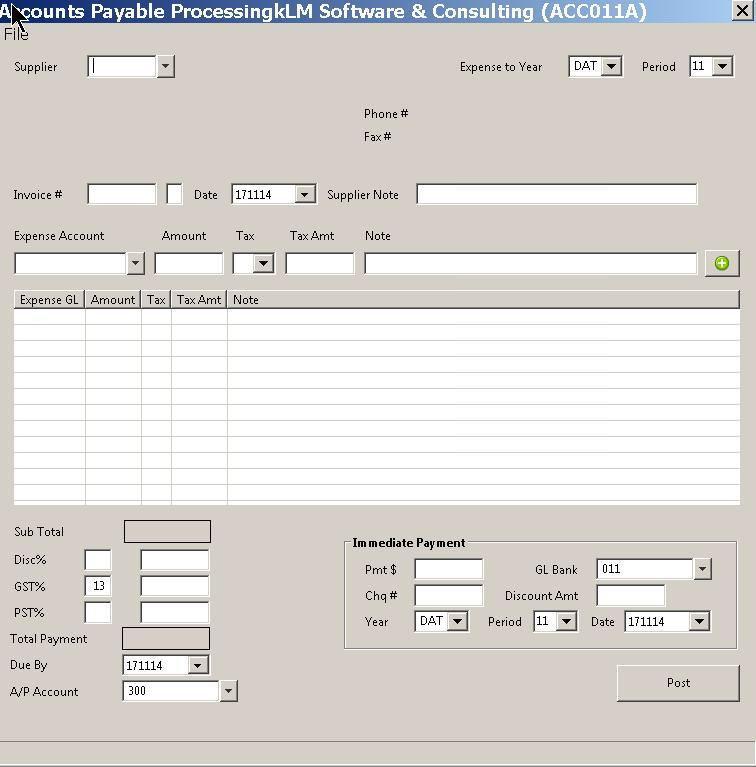Click the Note column header in grid
The image size is (756, 767).
[483, 300]
